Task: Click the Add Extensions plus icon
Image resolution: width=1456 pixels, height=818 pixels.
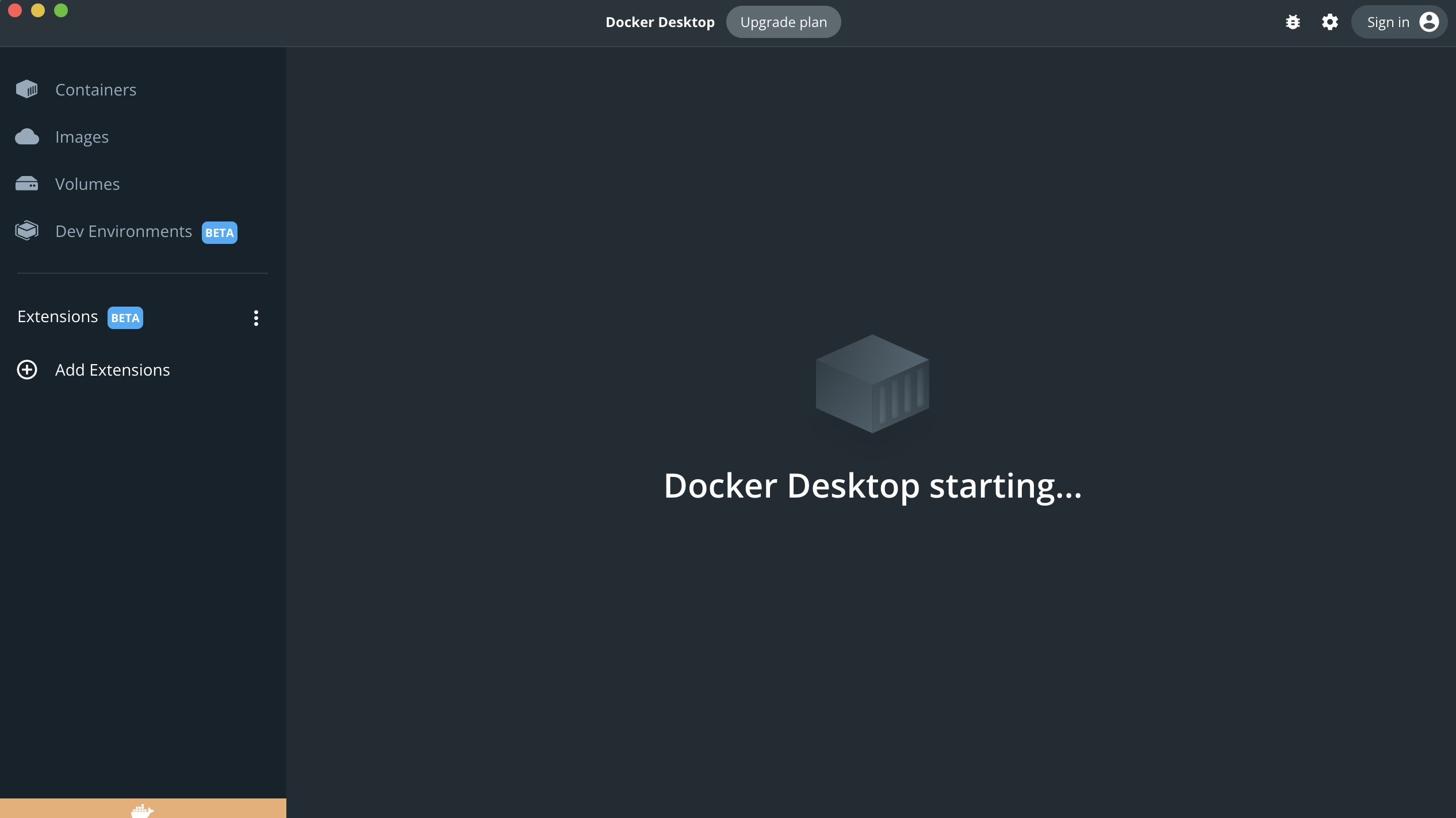Action: [27, 370]
